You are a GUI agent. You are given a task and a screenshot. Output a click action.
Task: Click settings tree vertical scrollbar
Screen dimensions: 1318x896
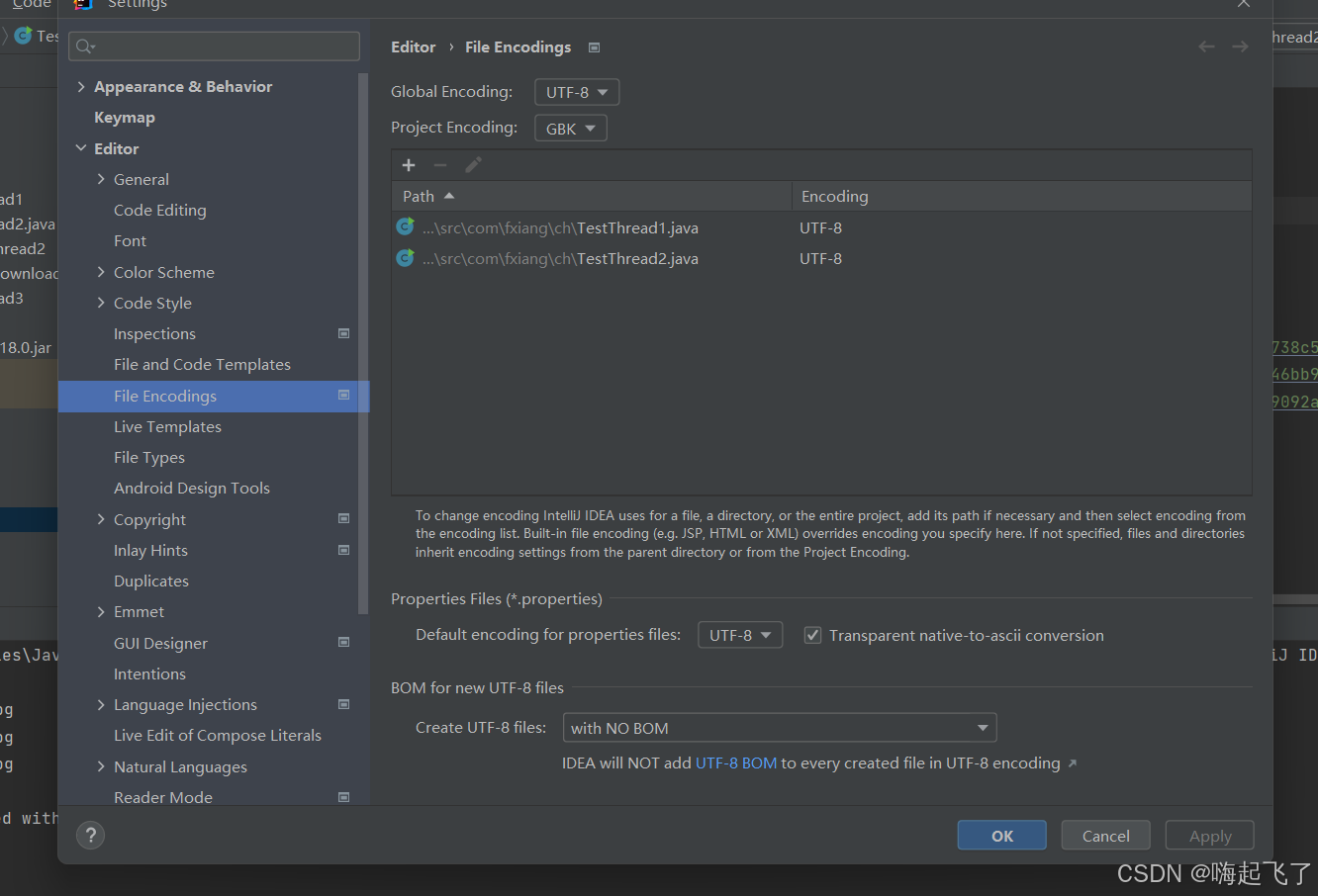[363, 341]
